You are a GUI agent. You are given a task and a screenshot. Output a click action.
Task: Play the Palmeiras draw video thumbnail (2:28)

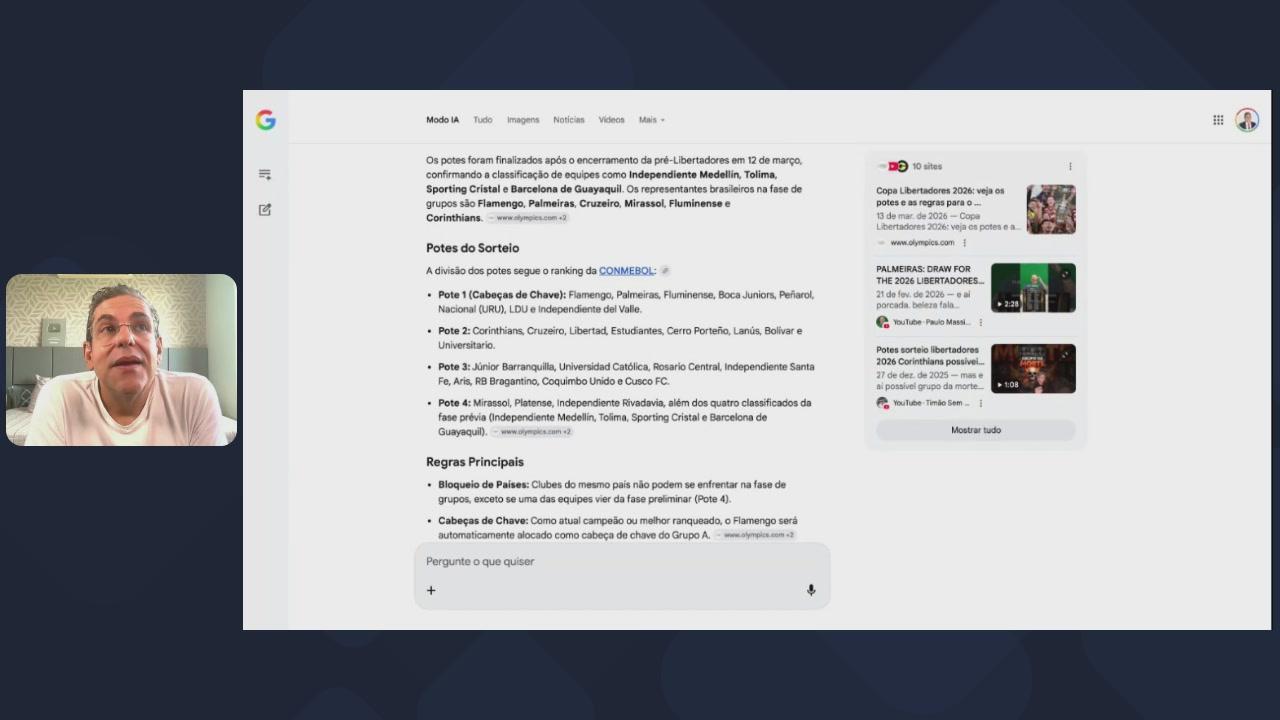[x=1033, y=288]
